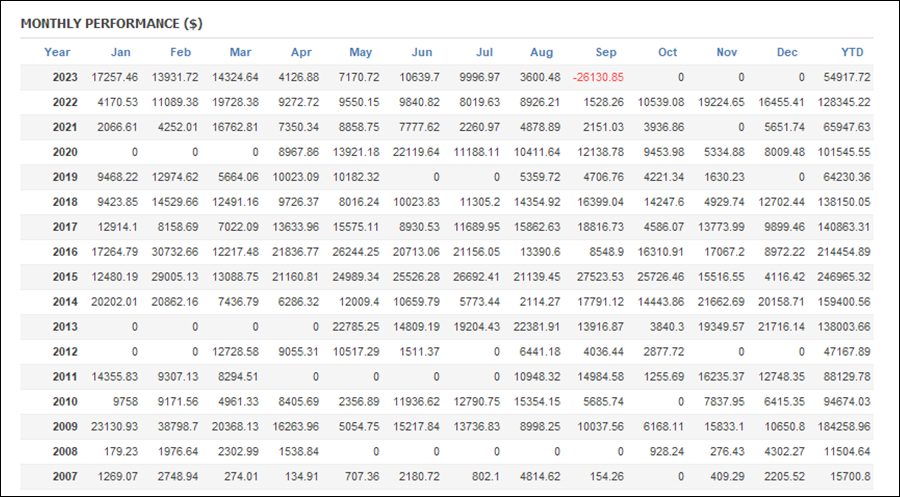
Task: Select the Dec column header
Action: pos(787,52)
